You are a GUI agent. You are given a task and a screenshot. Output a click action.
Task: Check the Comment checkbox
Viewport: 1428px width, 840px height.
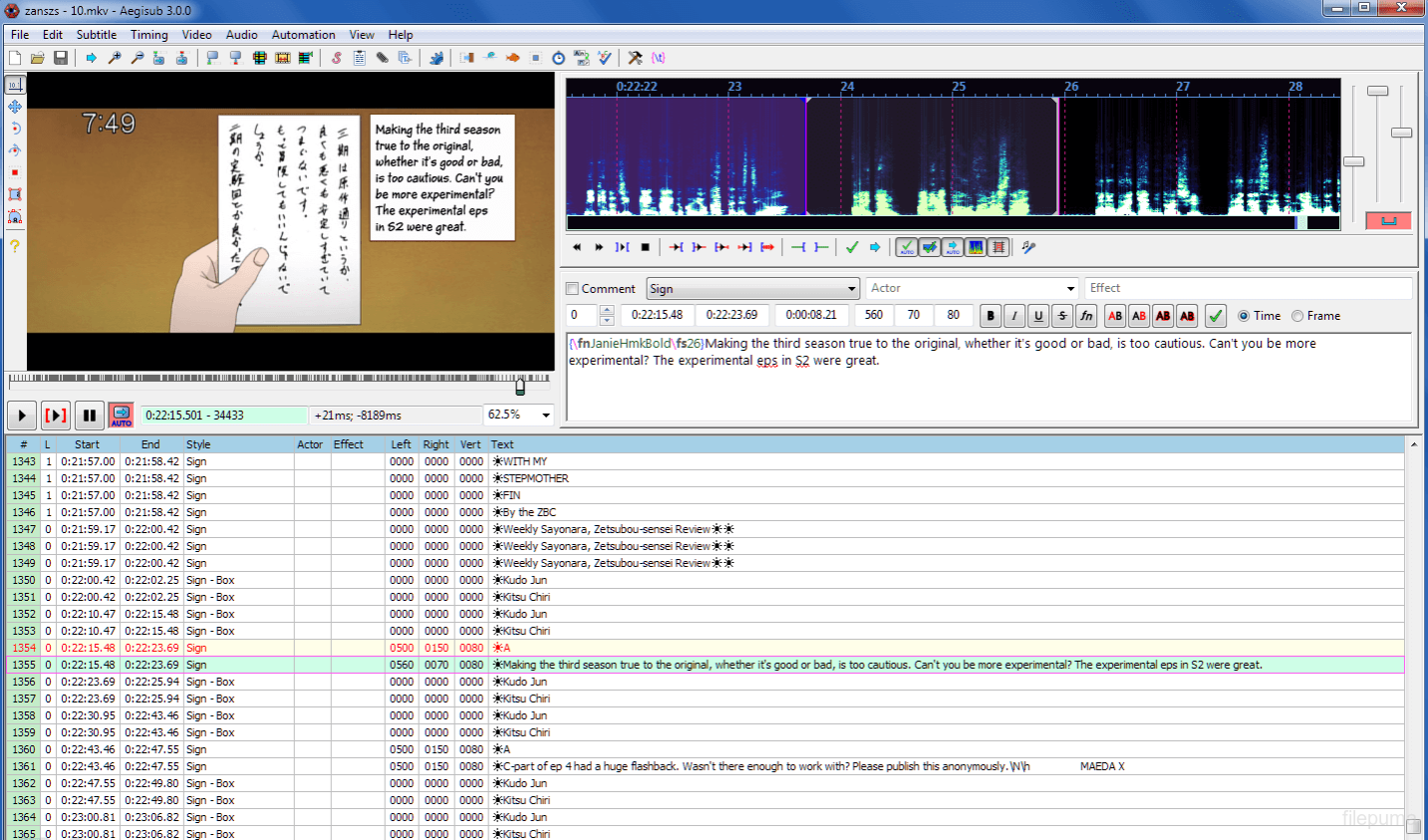click(572, 289)
